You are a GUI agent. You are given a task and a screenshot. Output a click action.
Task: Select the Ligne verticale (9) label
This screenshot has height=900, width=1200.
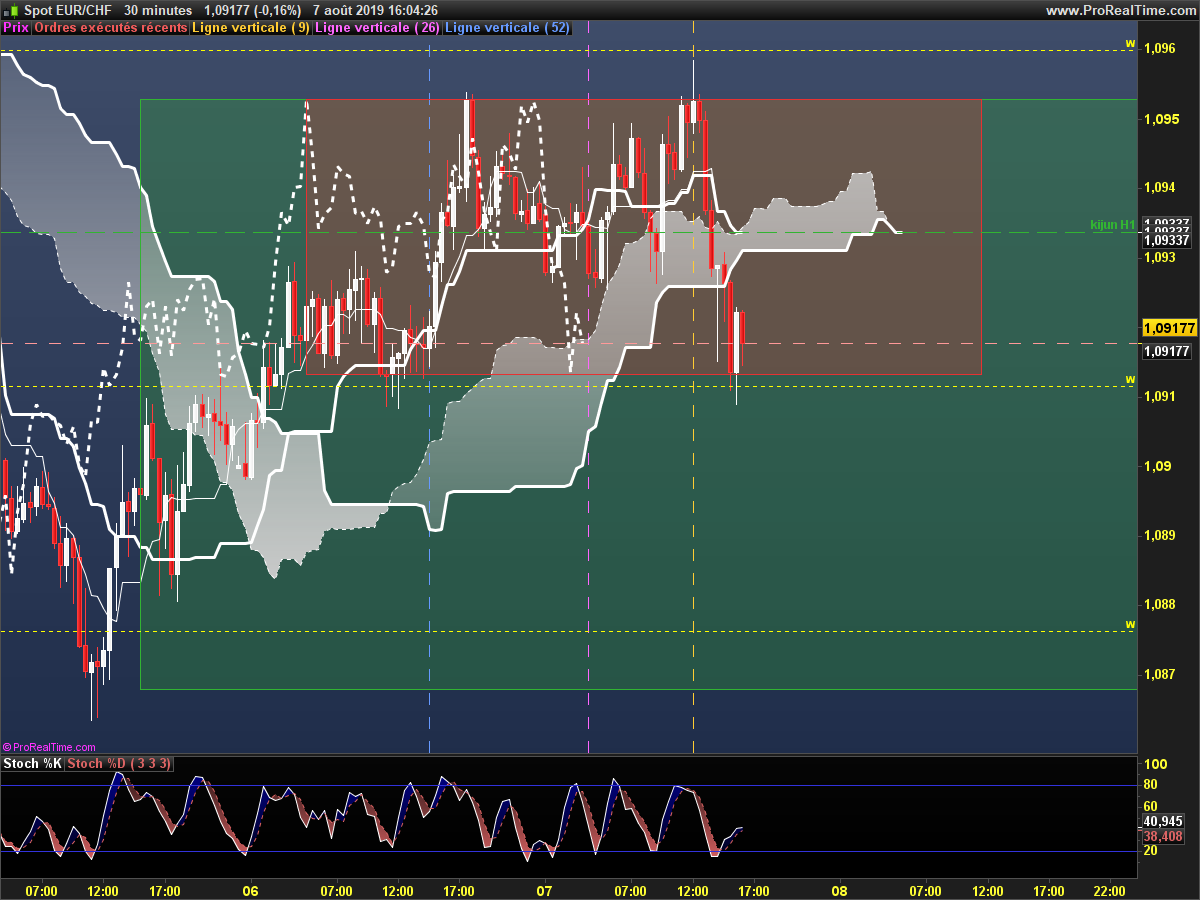tap(250, 28)
